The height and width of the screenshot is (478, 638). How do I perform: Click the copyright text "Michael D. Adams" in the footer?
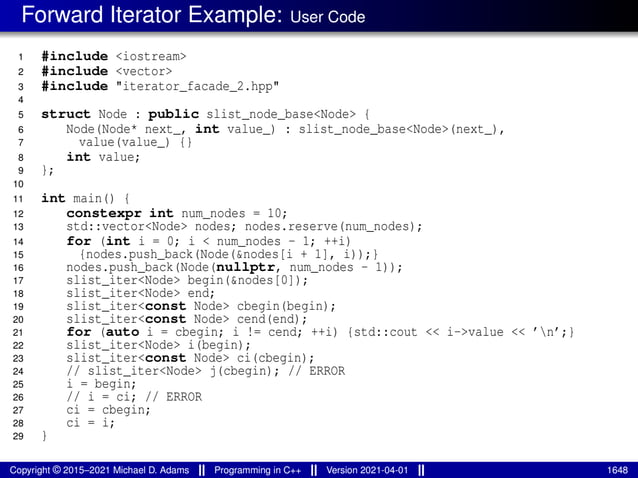151,470
